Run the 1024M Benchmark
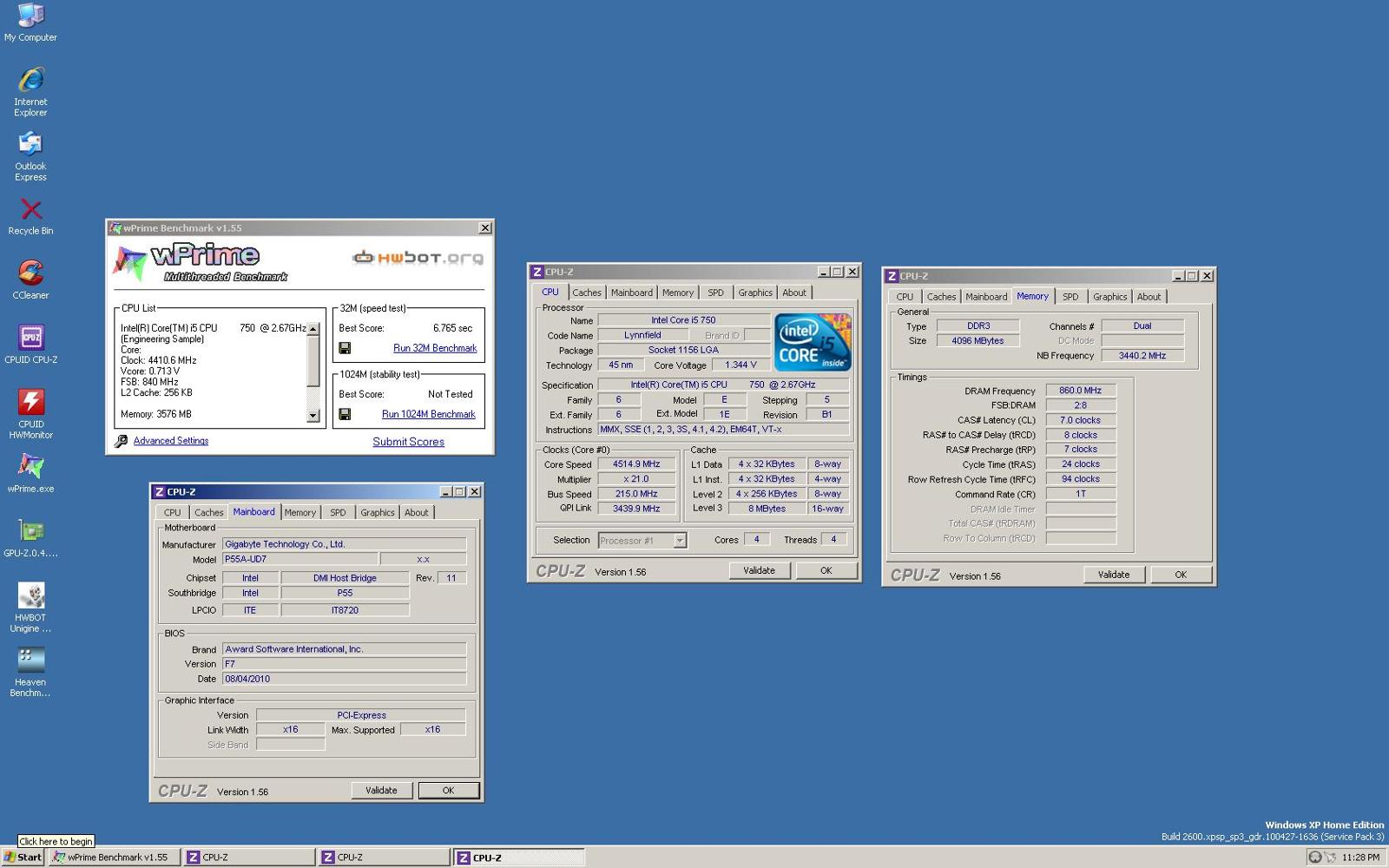The image size is (1389, 868). [429, 414]
